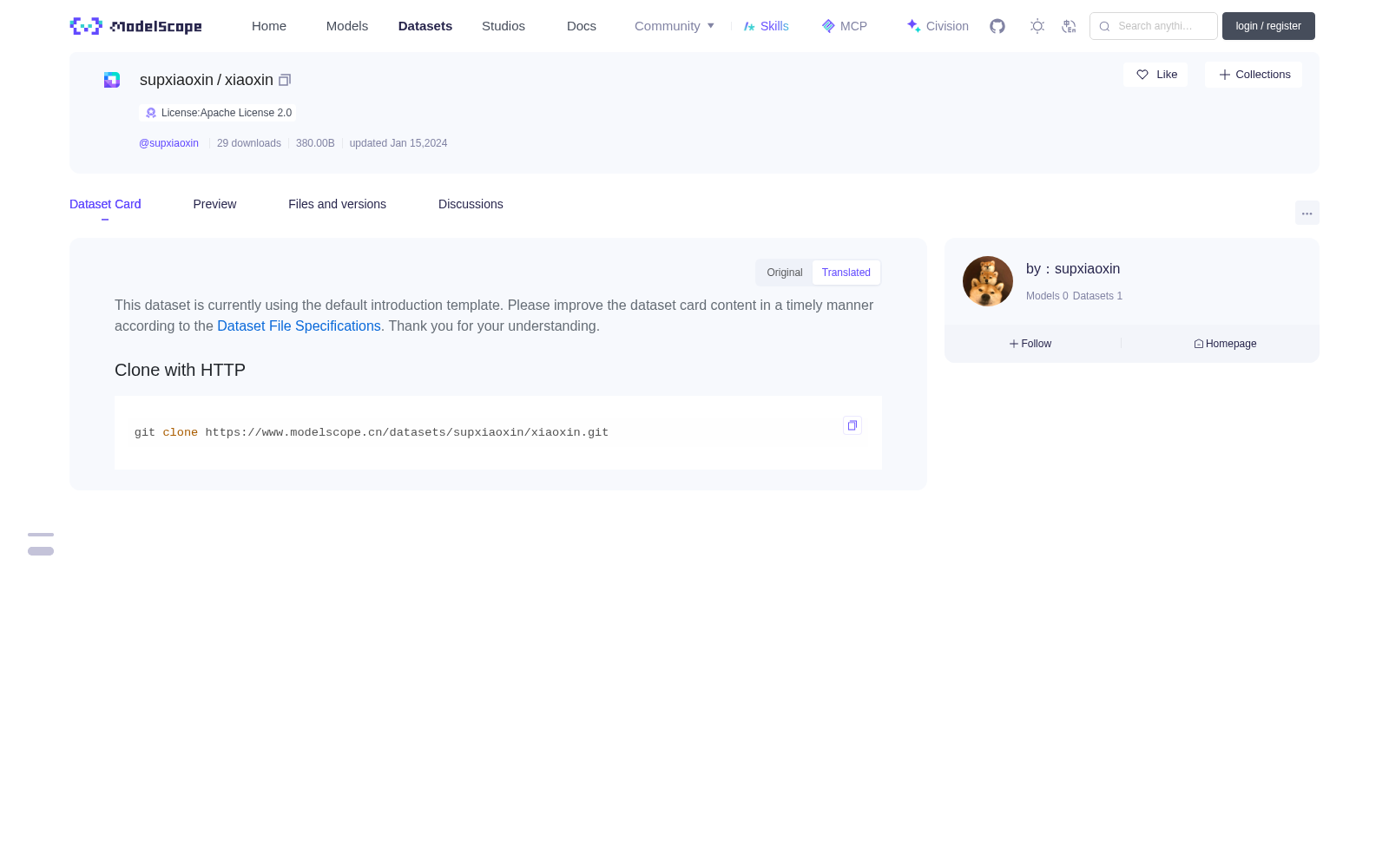Open the Discussions tab
Image resolution: width=1389 pixels, height=868 pixels.
[471, 205]
